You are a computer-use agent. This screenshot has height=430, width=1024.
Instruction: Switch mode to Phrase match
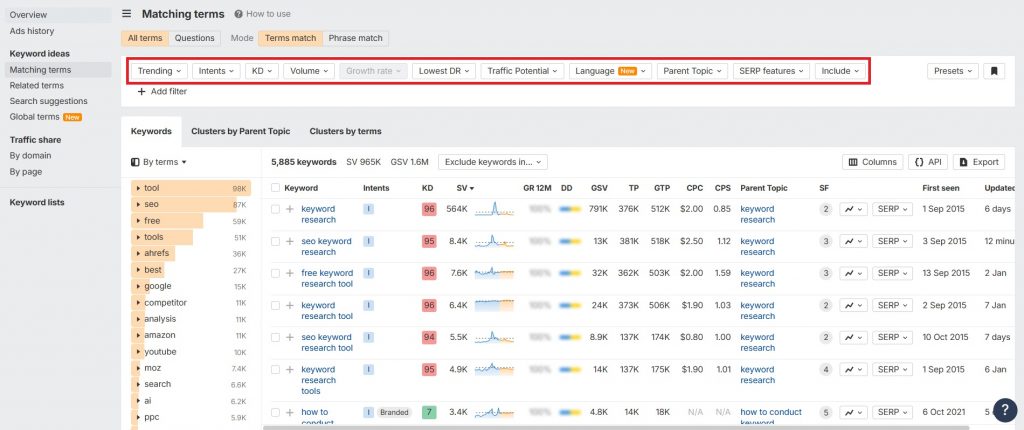[355, 38]
